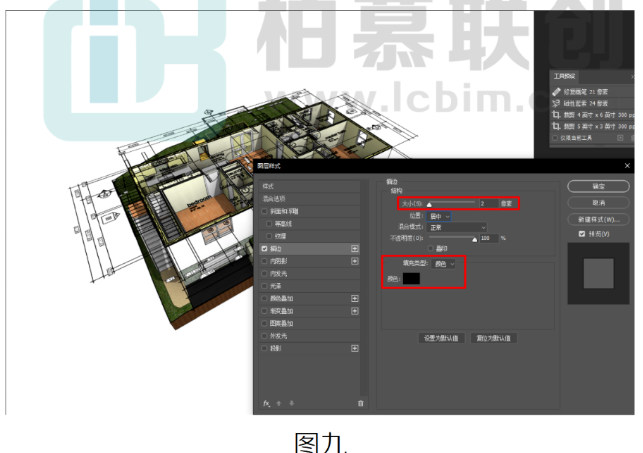The width and height of the screenshot is (643, 453).
Task: Open the 渐变叠加 row label settings
Action: pos(281,311)
